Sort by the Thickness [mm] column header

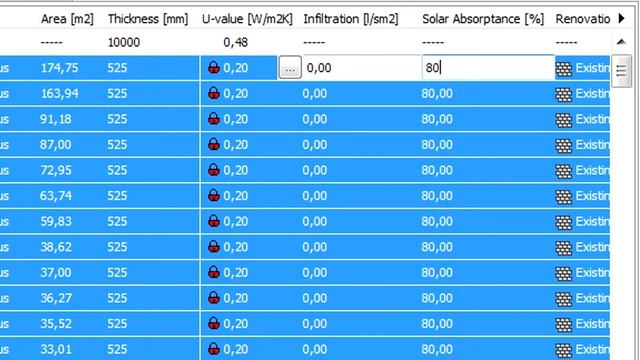148,19
